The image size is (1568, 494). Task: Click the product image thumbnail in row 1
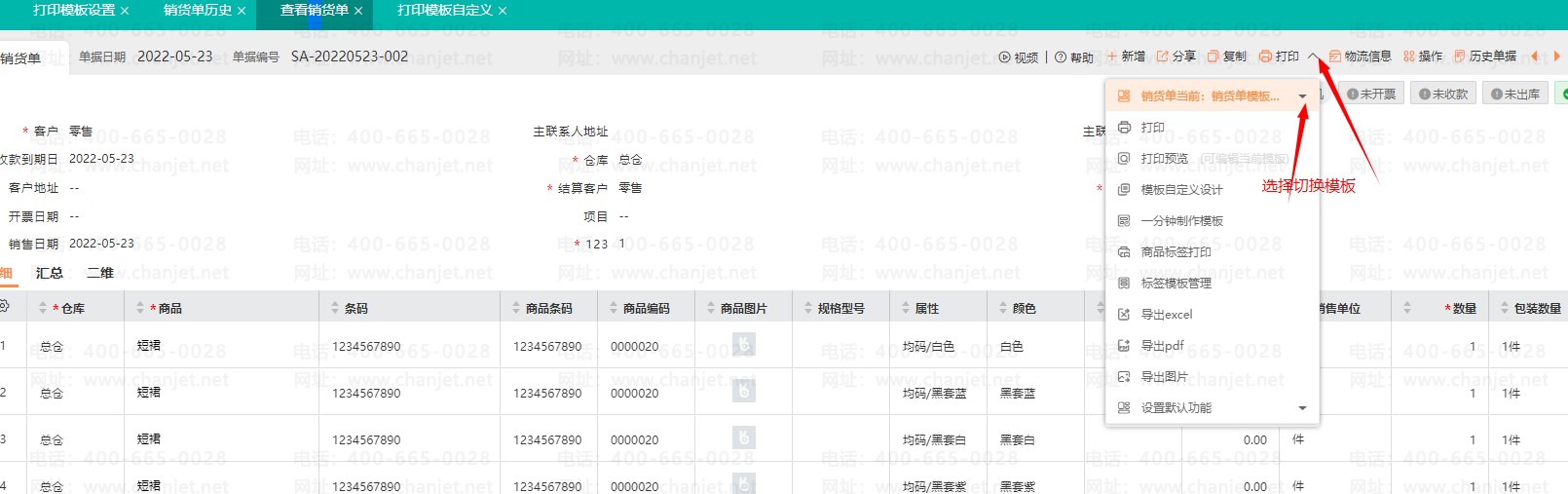743,344
